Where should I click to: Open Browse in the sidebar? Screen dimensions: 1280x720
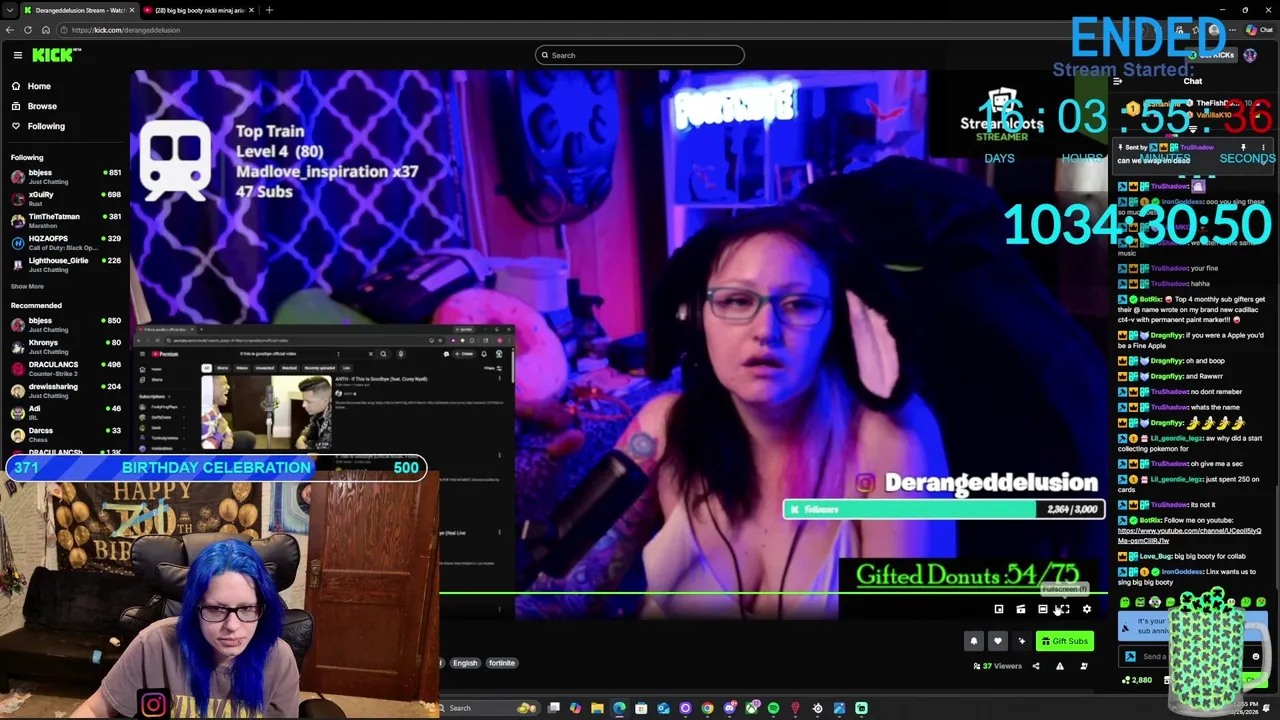coord(42,106)
